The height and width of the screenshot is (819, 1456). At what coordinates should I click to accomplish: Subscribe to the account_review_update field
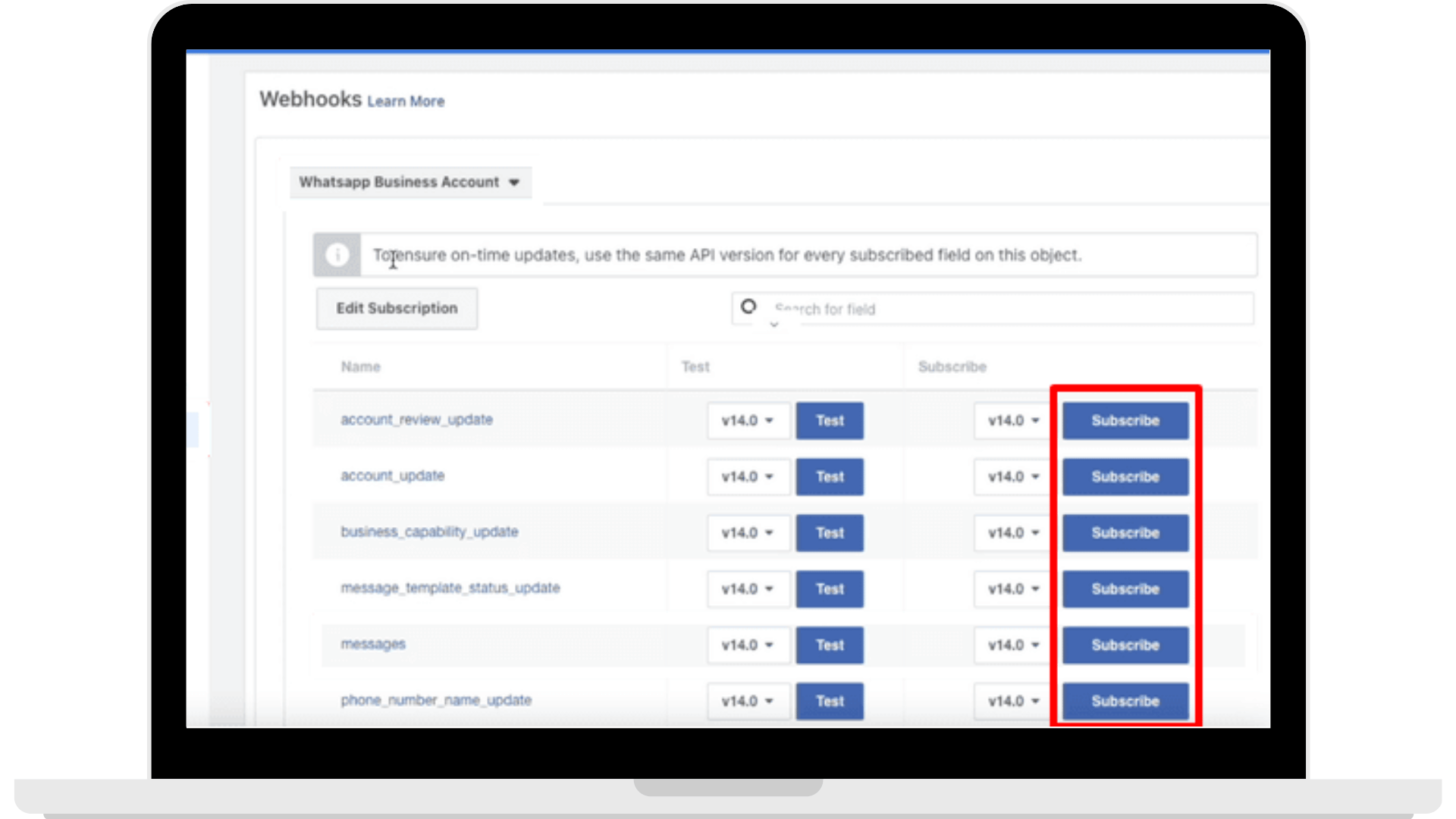[x=1125, y=421]
